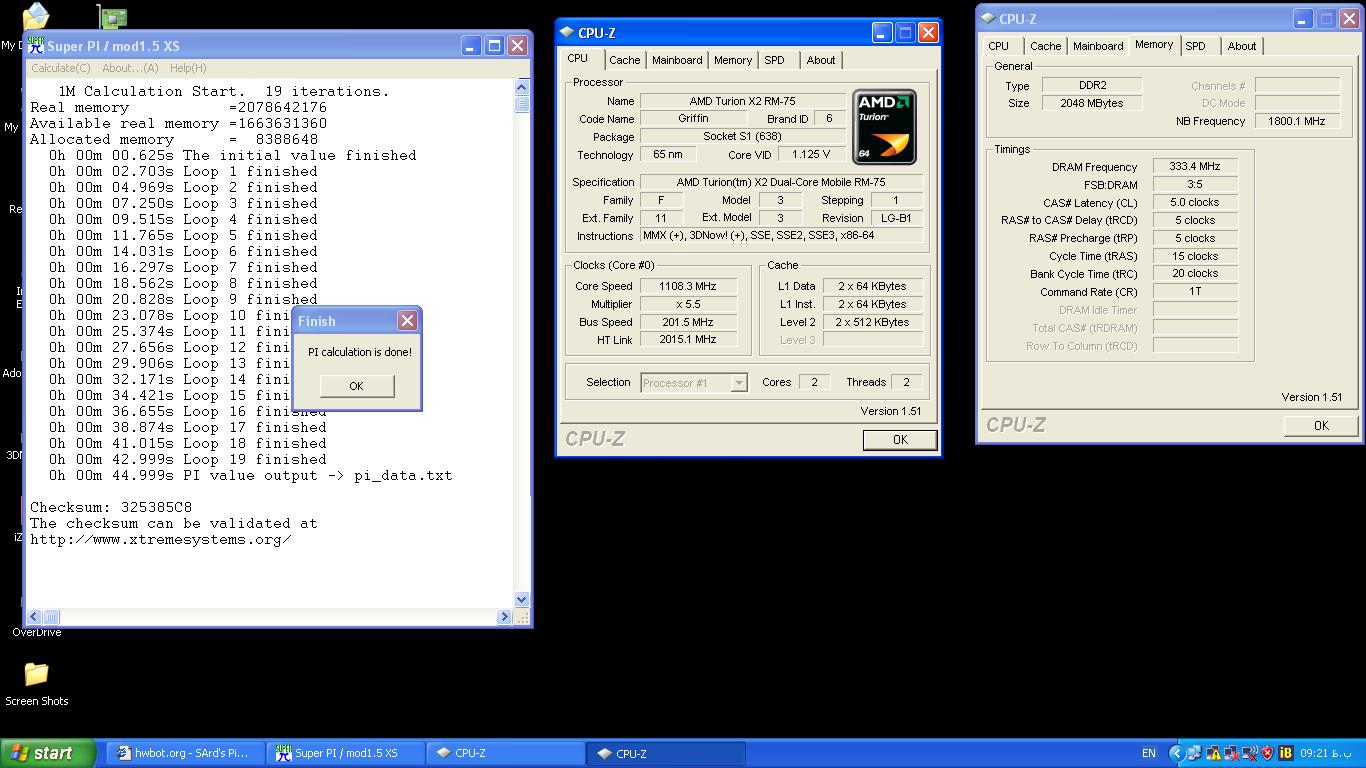This screenshot has height=768, width=1366.
Task: Click the HT Link 2015.1 MHz value
Action: [x=688, y=340]
